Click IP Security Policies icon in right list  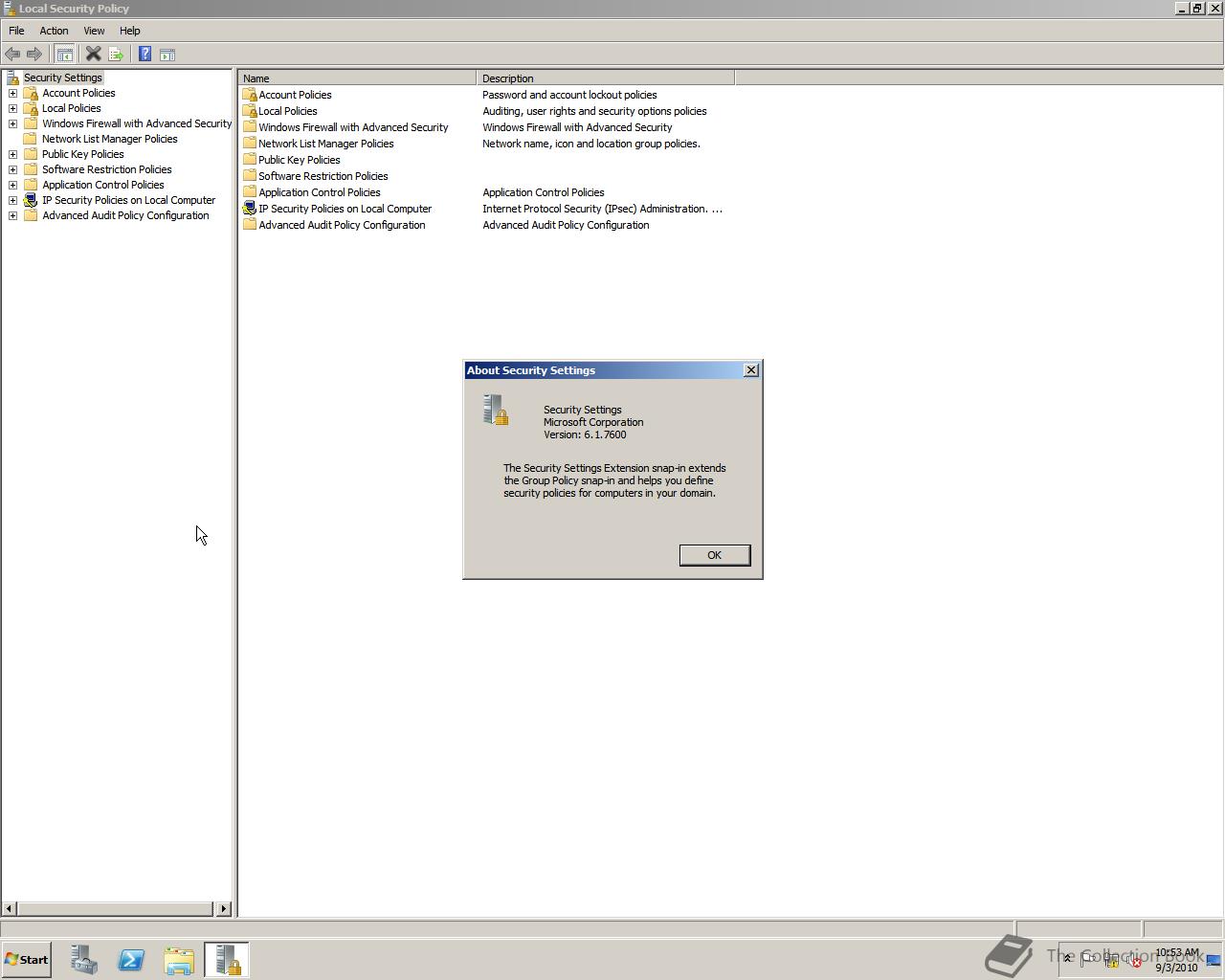250,209
